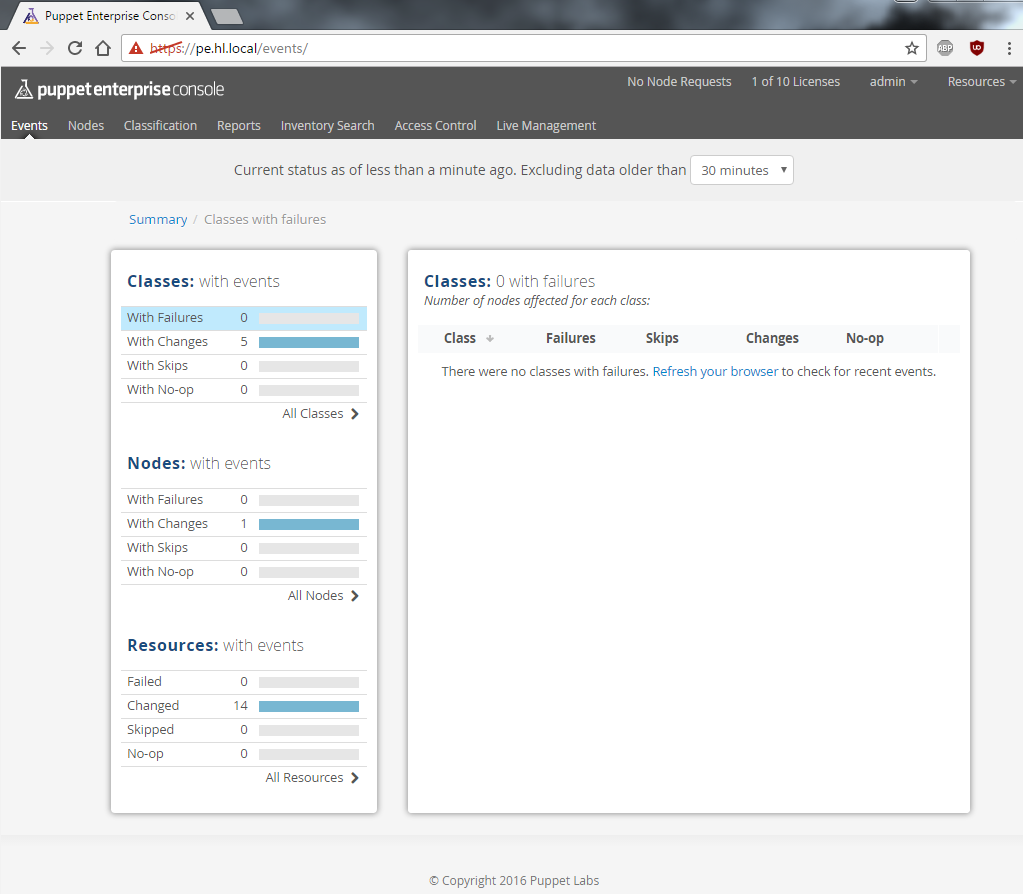Click Copyright 2016 Puppet Labs footer
The height and width of the screenshot is (894, 1023).
514,880
